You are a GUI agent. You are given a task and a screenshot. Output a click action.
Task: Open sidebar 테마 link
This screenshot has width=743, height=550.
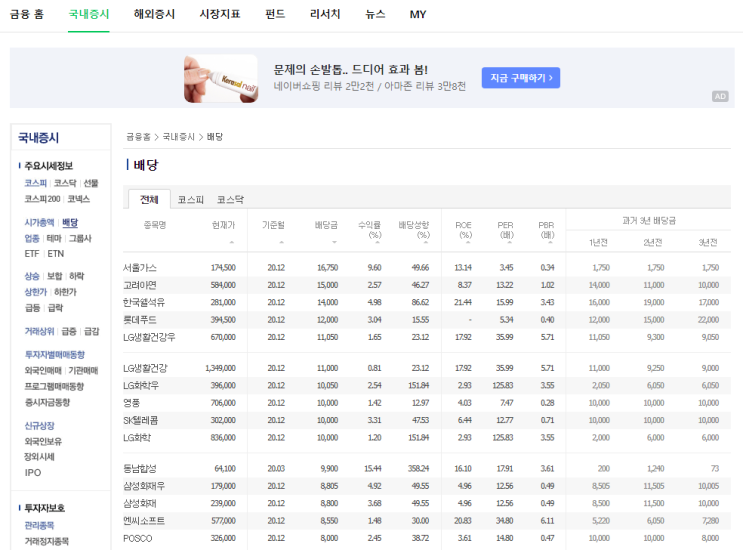(x=54, y=238)
